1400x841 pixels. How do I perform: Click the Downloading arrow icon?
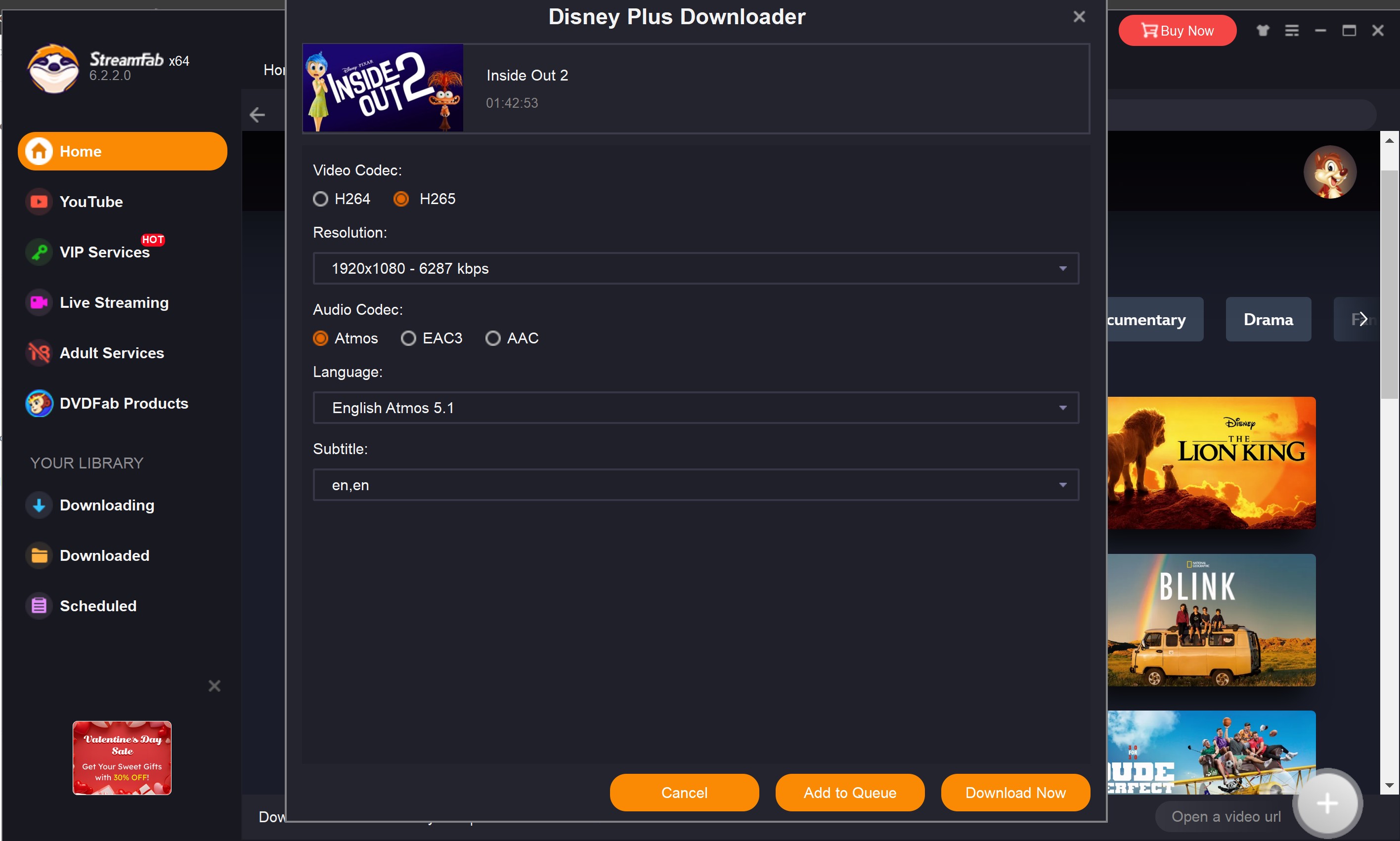(x=39, y=505)
